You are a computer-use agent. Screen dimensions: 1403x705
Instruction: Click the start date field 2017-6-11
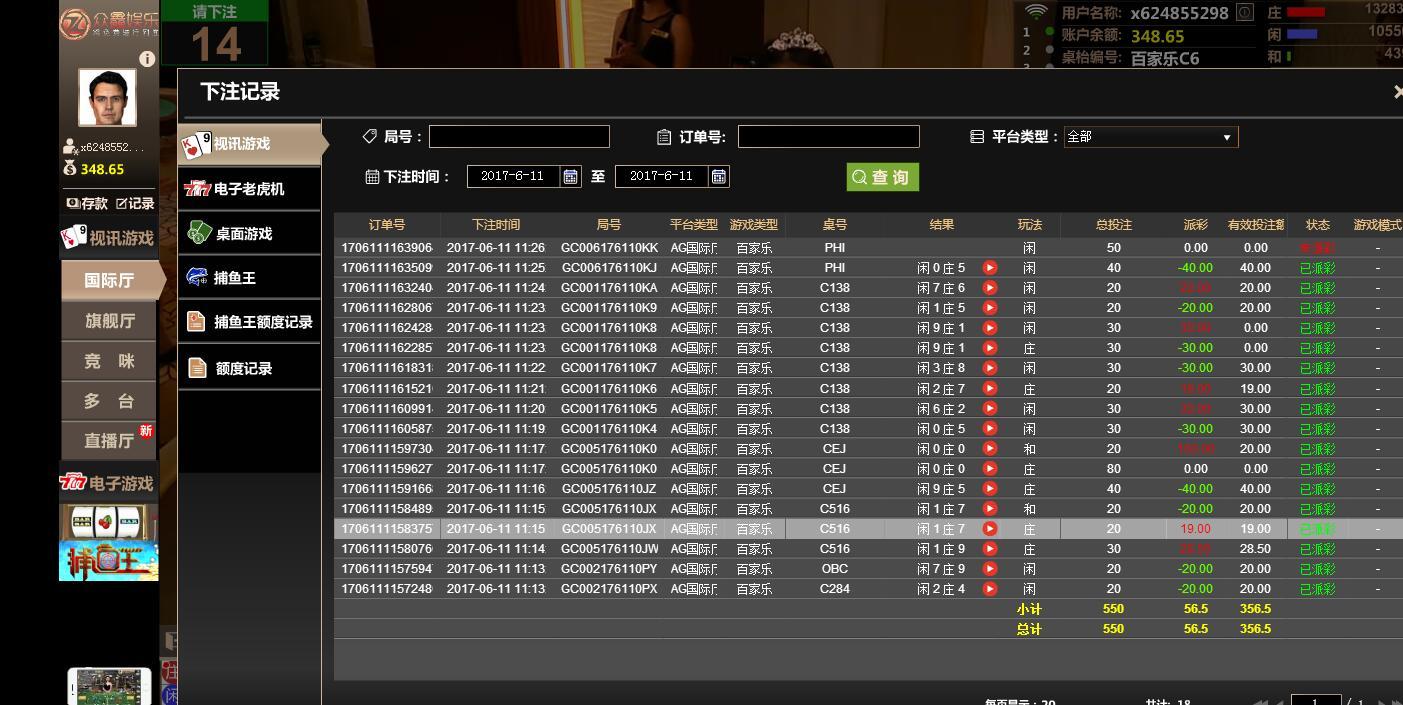pyautogui.click(x=513, y=176)
